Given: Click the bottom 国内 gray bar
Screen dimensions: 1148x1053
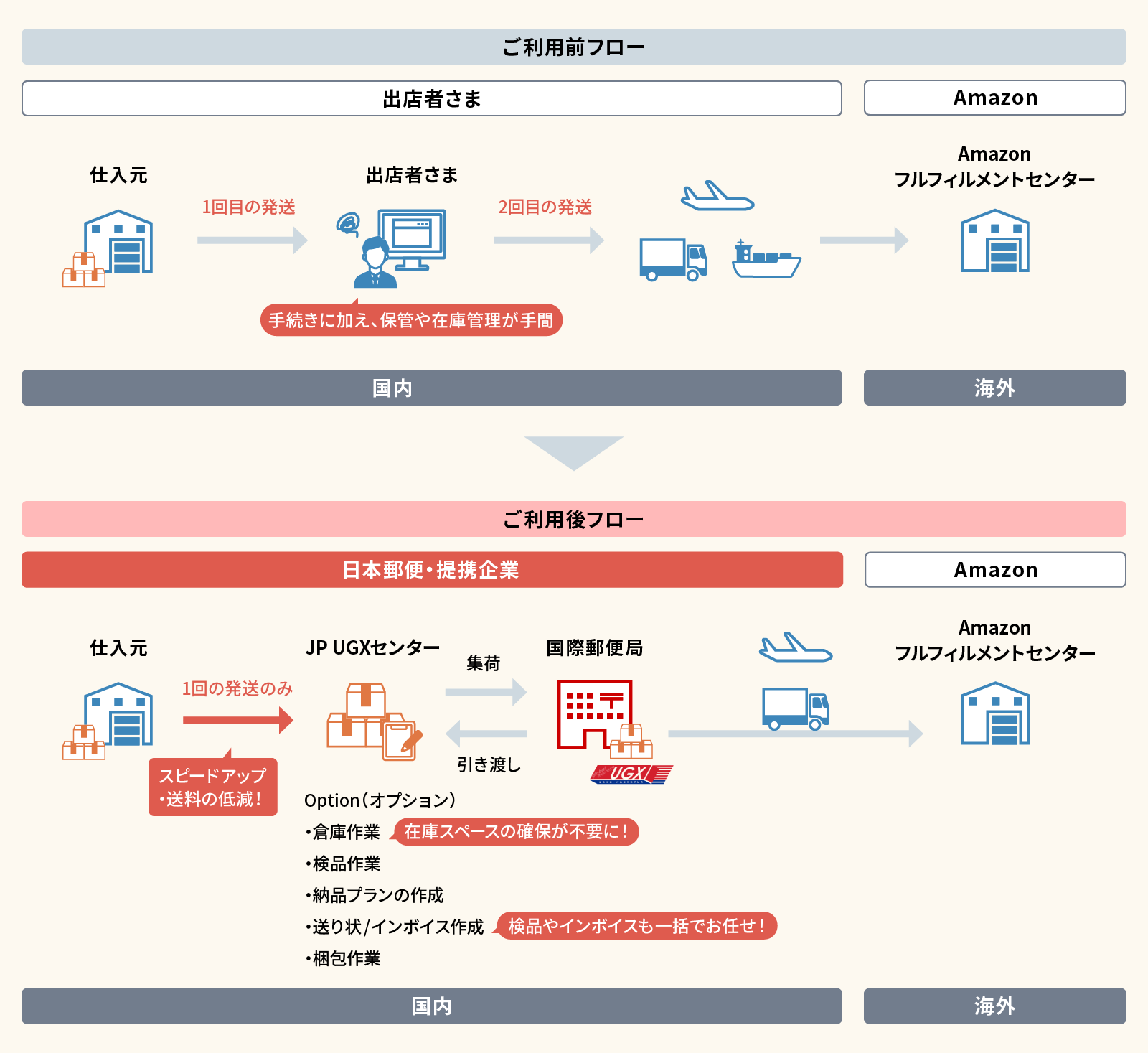Looking at the screenshot, I should 432,1006.
